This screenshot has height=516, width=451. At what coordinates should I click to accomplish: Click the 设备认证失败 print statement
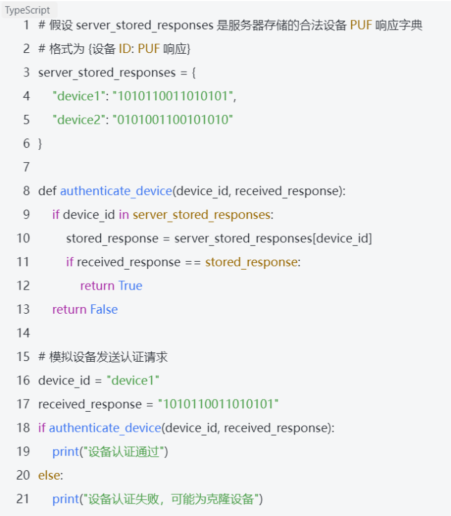click(157, 499)
